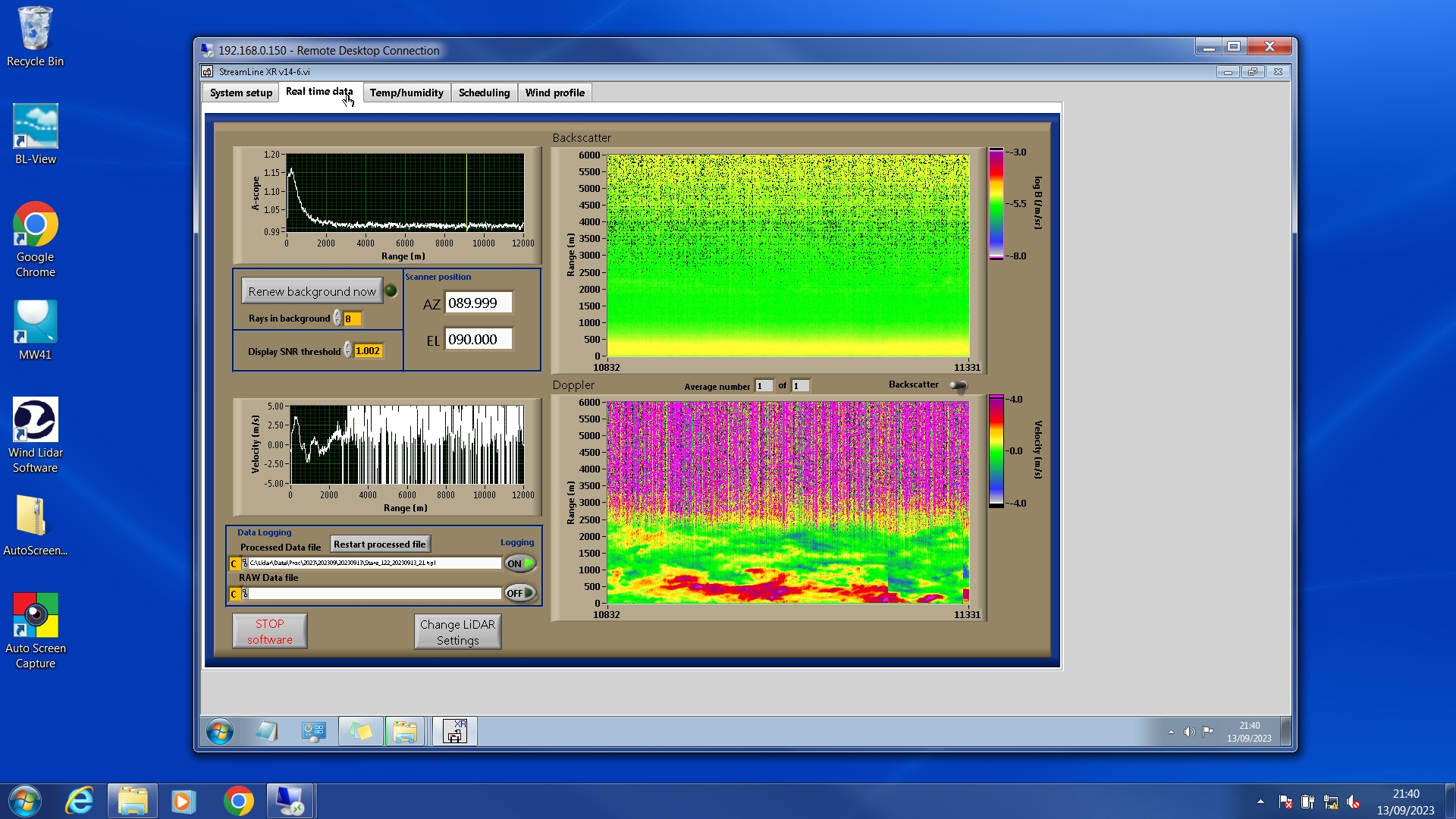Open RAW data file path browse icon
Viewport: 1456px width, 819px height.
click(245, 594)
